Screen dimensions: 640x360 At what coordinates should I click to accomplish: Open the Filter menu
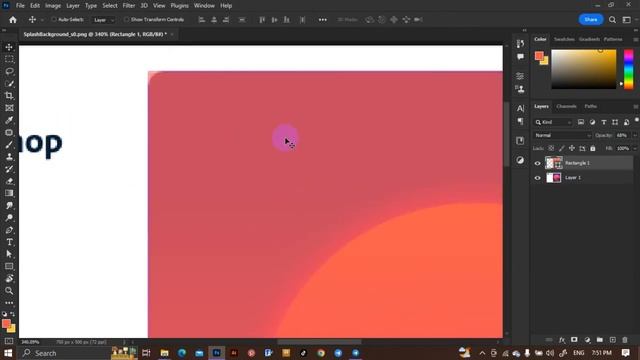129,6
